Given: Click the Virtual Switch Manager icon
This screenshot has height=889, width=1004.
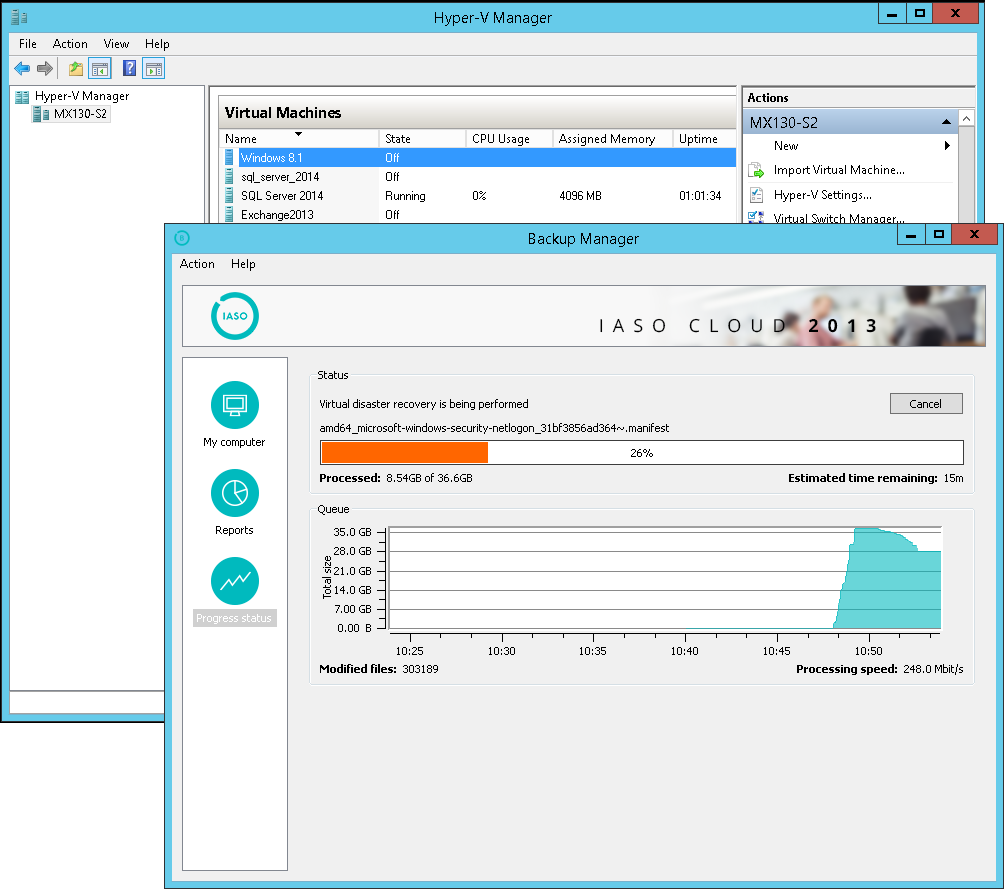Looking at the screenshot, I should 756,218.
